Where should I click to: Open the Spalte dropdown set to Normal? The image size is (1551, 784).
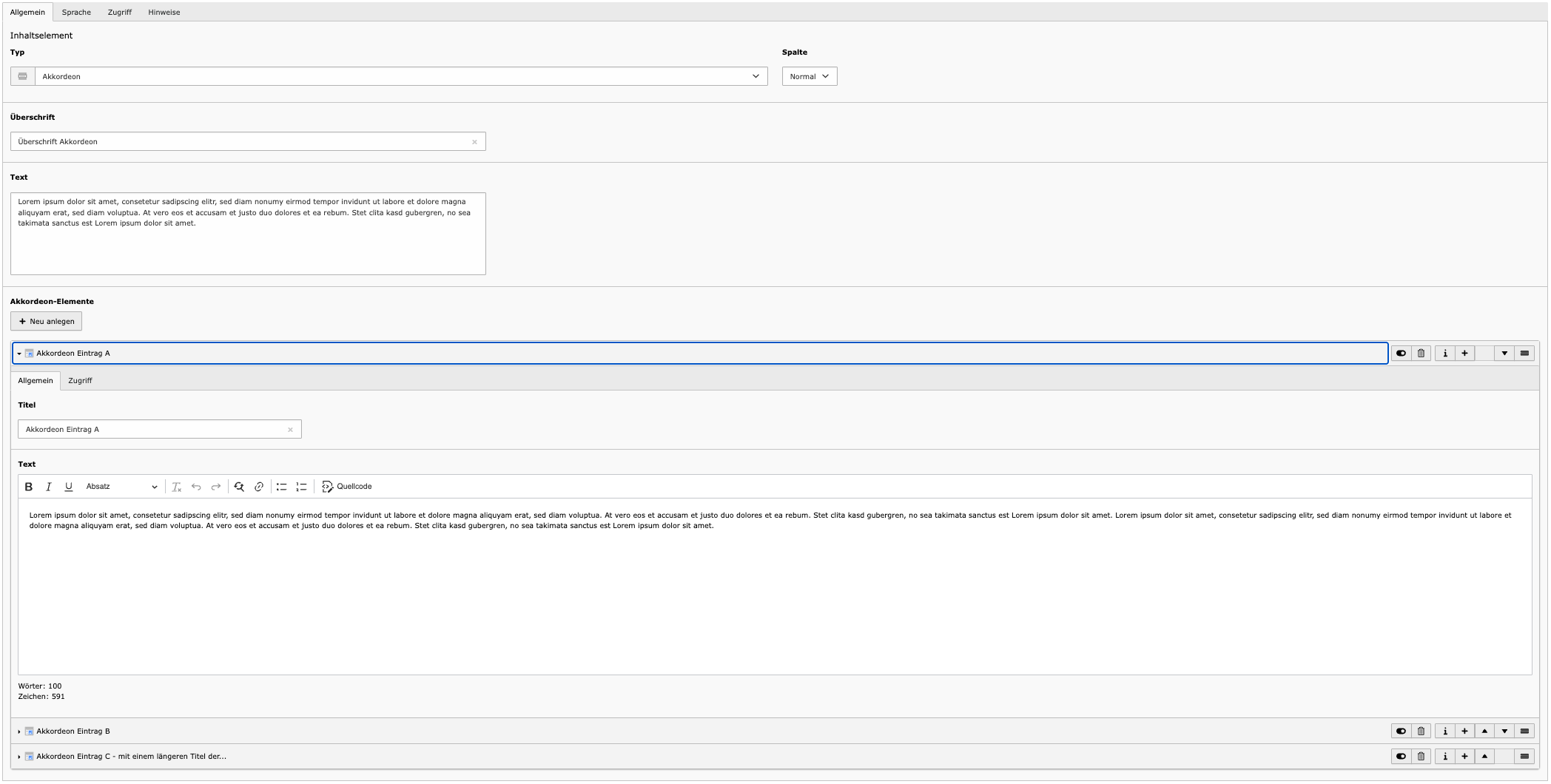click(809, 76)
